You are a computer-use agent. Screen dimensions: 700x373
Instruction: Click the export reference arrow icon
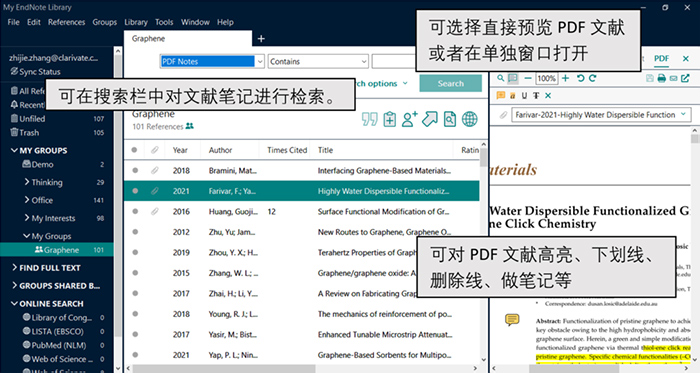tap(429, 119)
